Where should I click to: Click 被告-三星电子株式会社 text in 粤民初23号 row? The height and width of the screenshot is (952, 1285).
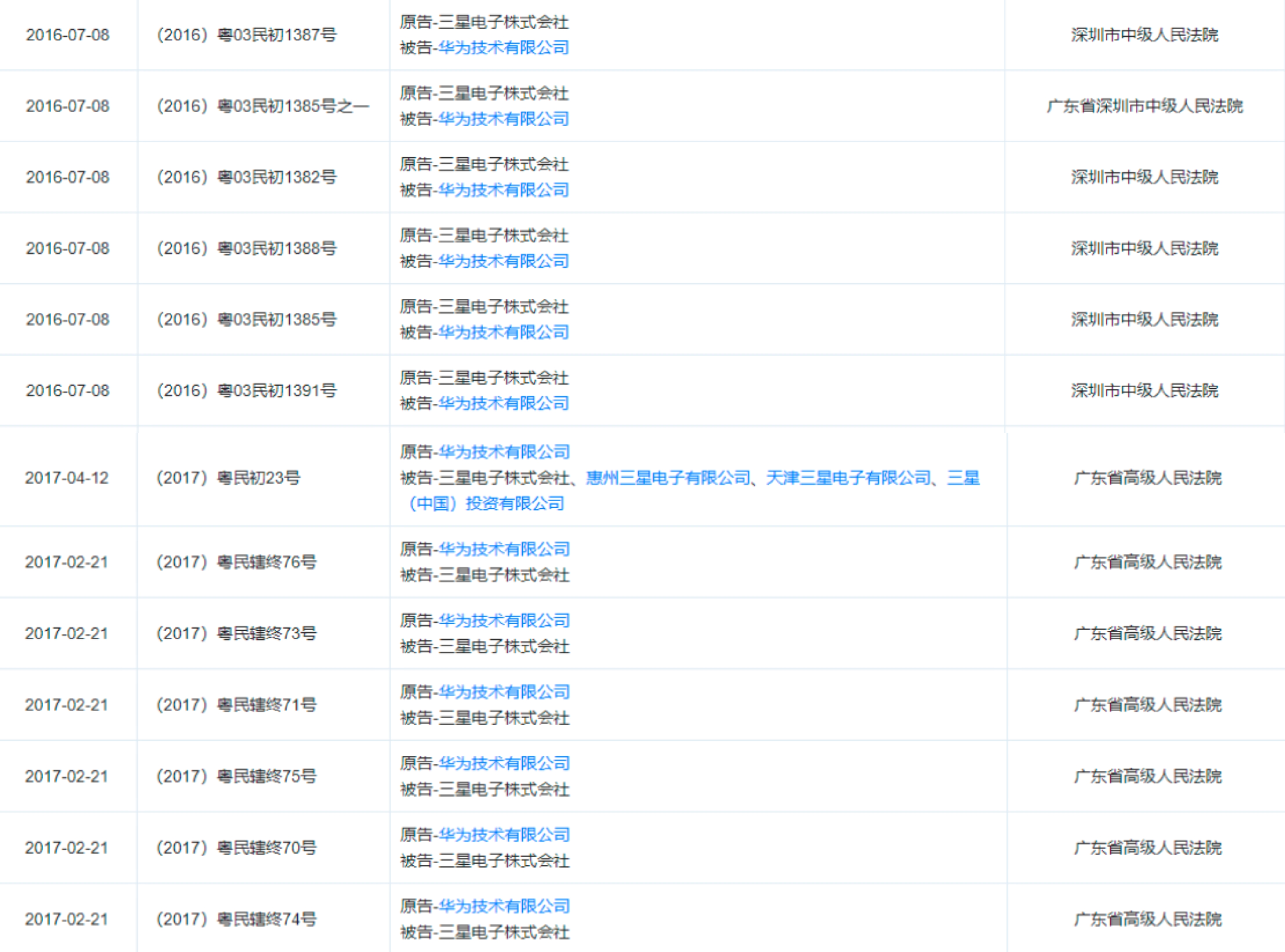click(485, 478)
